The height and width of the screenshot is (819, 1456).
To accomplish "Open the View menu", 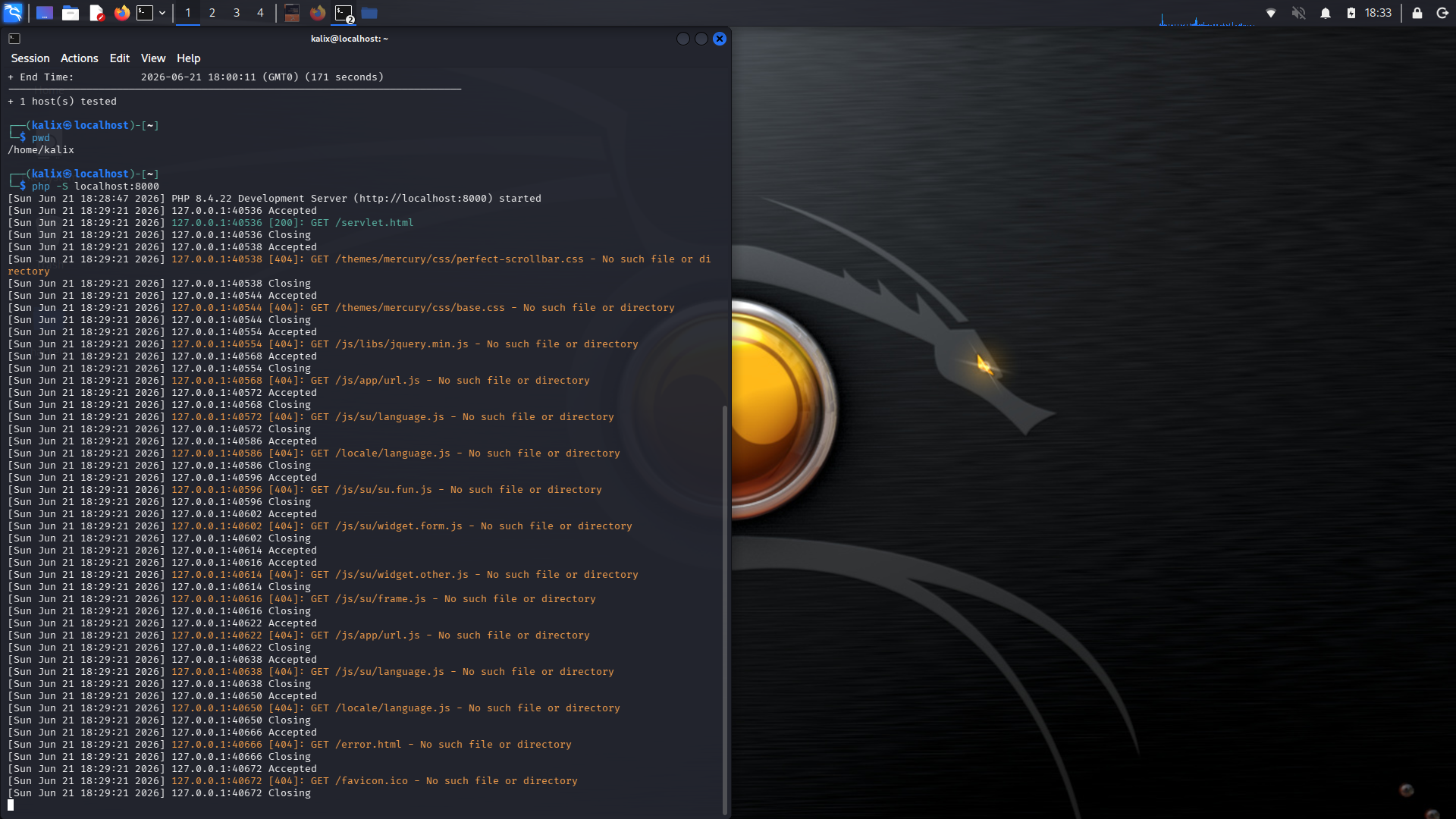I will pyautogui.click(x=153, y=58).
